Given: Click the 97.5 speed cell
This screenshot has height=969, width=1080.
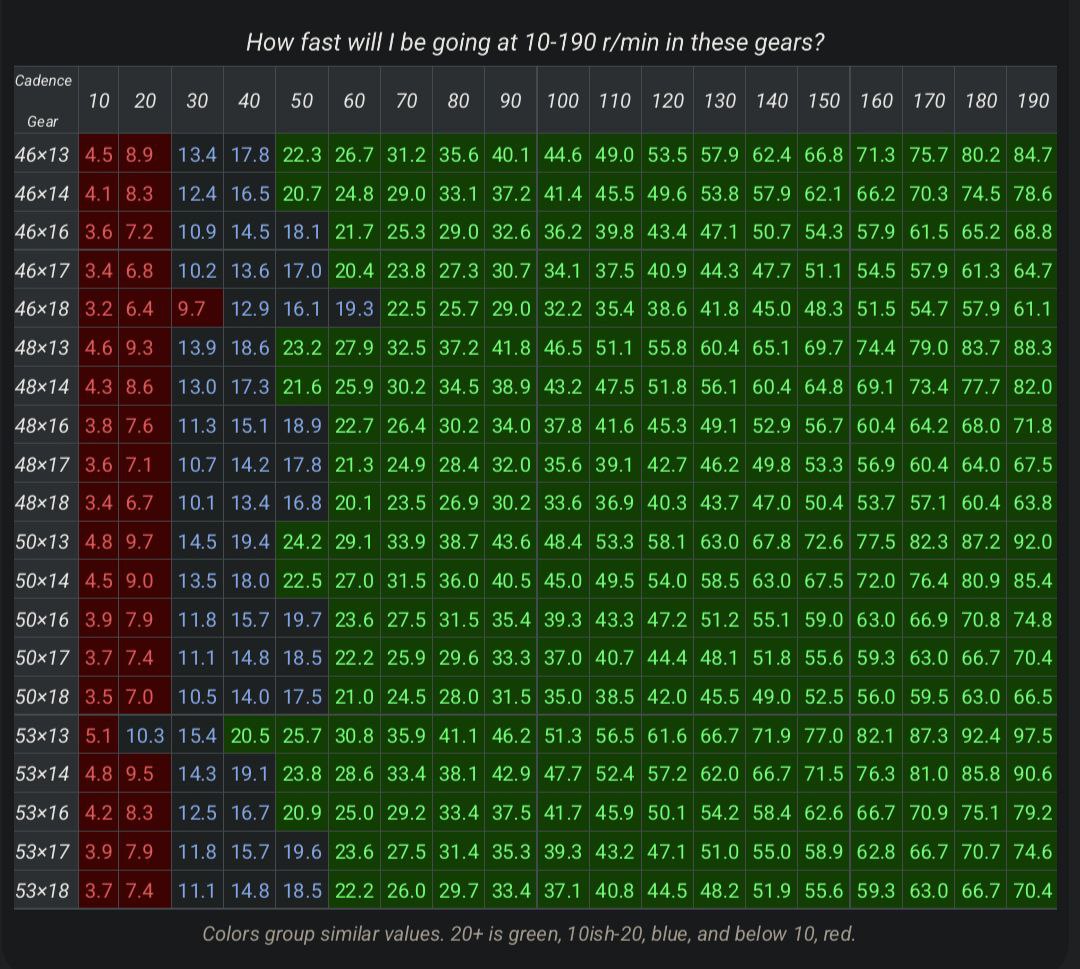Looking at the screenshot, I should 1032,736.
